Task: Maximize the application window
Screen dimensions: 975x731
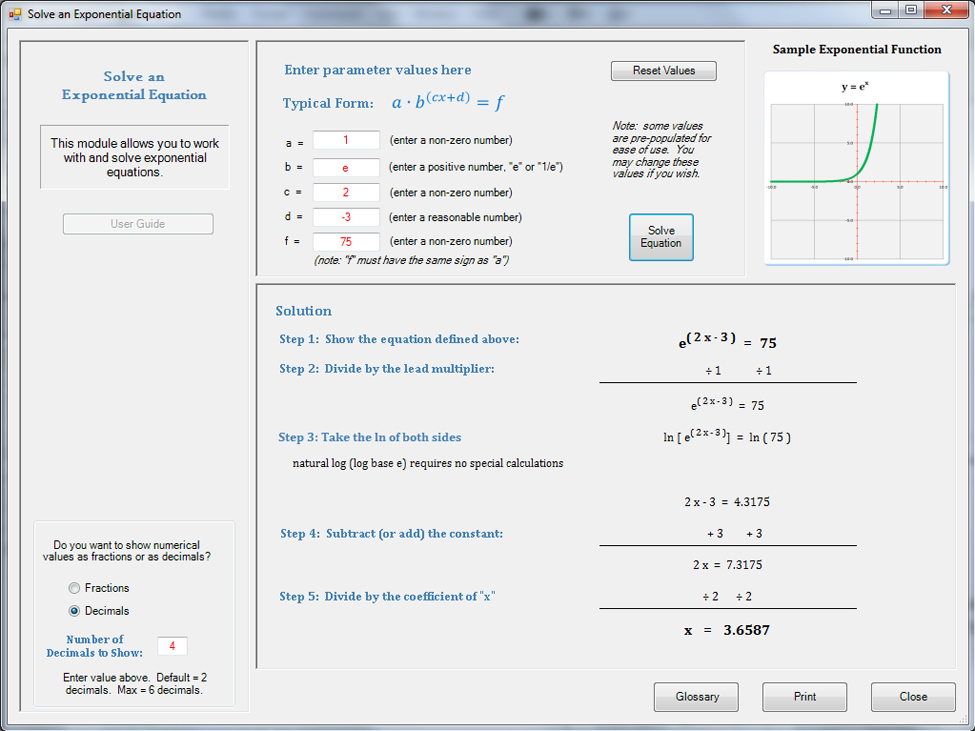Action: point(911,10)
